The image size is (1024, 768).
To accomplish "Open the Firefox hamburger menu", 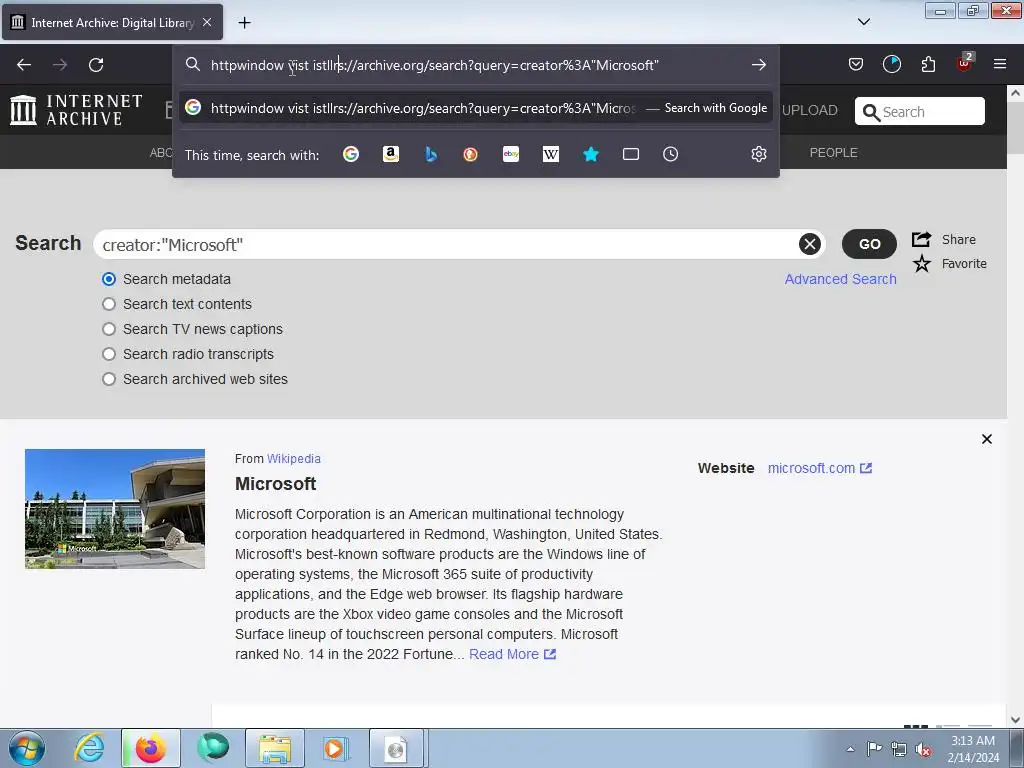I will coord(1000,64).
